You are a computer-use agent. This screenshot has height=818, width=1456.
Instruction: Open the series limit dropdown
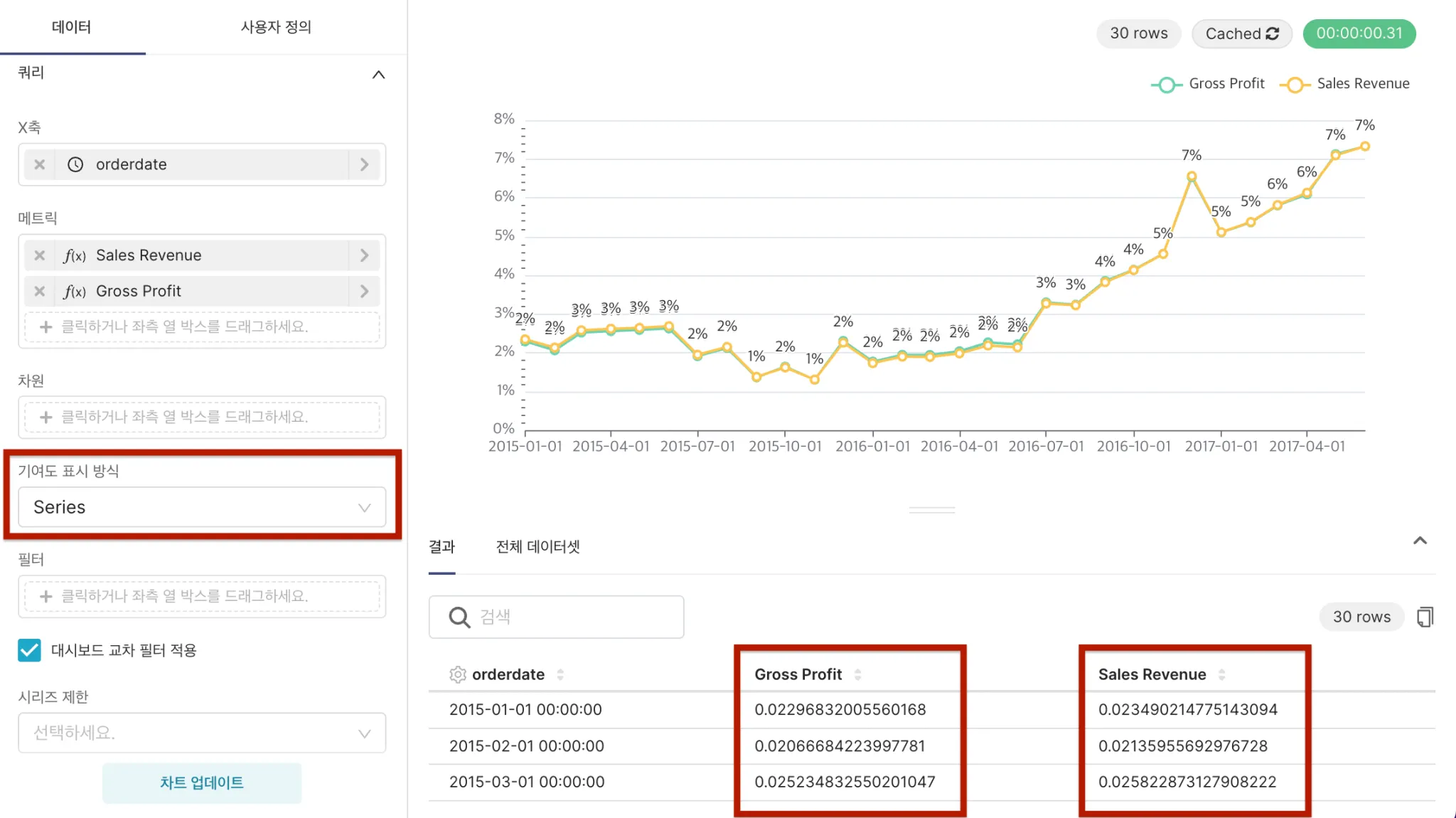pyautogui.click(x=202, y=733)
